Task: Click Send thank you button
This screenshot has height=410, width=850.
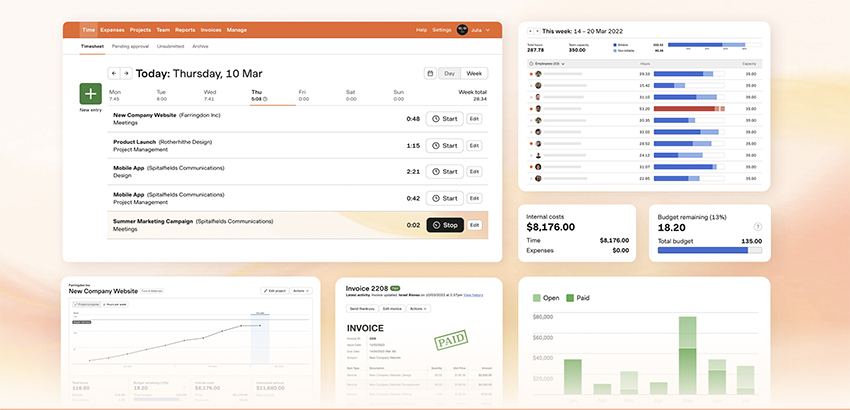Action: [x=362, y=309]
